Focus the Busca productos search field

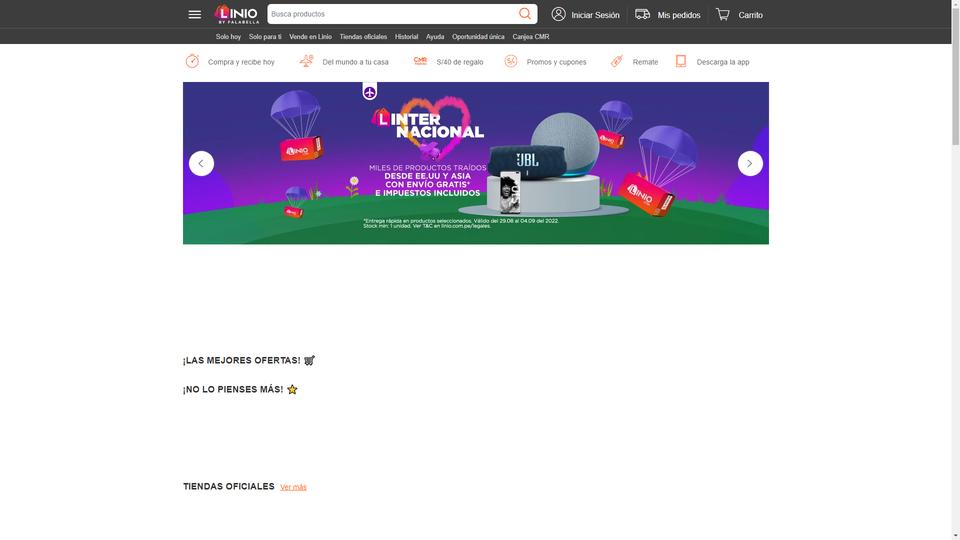tap(392, 14)
